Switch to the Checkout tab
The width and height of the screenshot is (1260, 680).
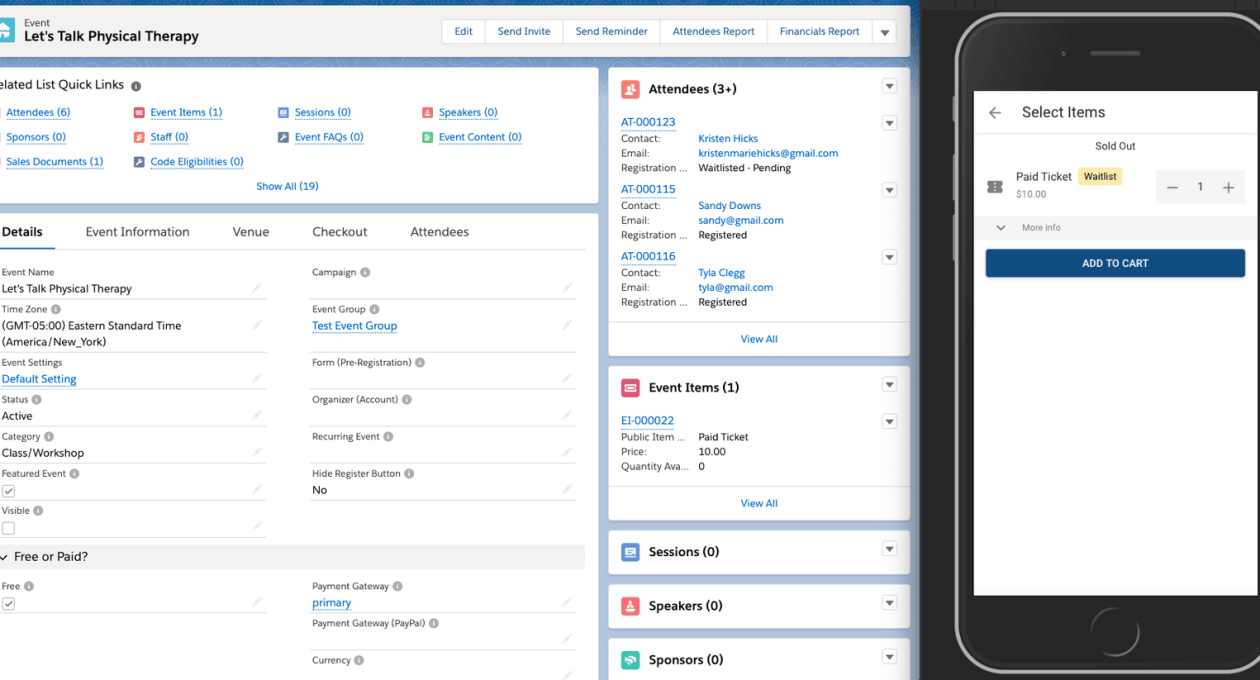[x=340, y=232]
